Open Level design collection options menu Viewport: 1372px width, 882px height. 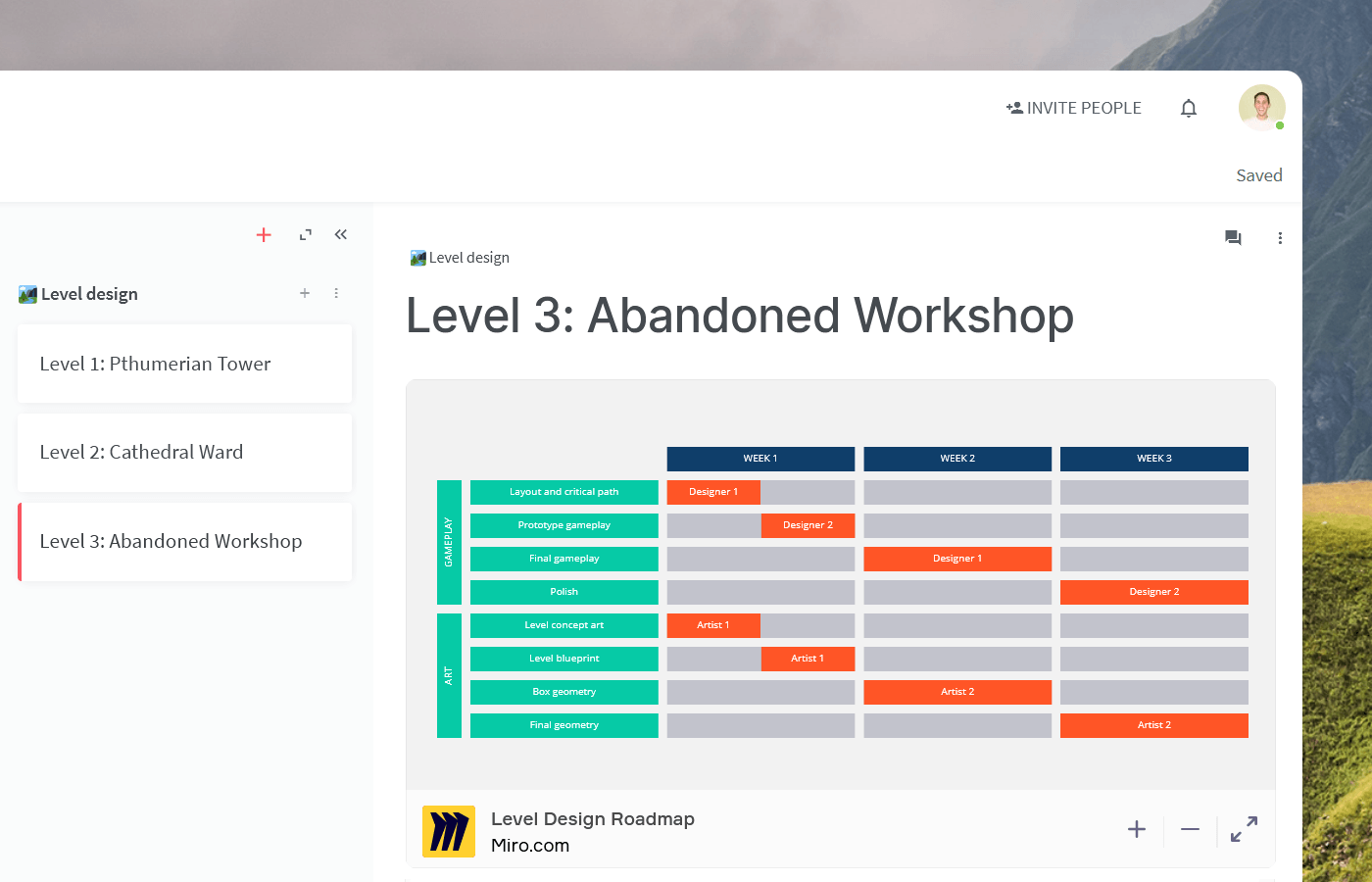click(x=336, y=293)
